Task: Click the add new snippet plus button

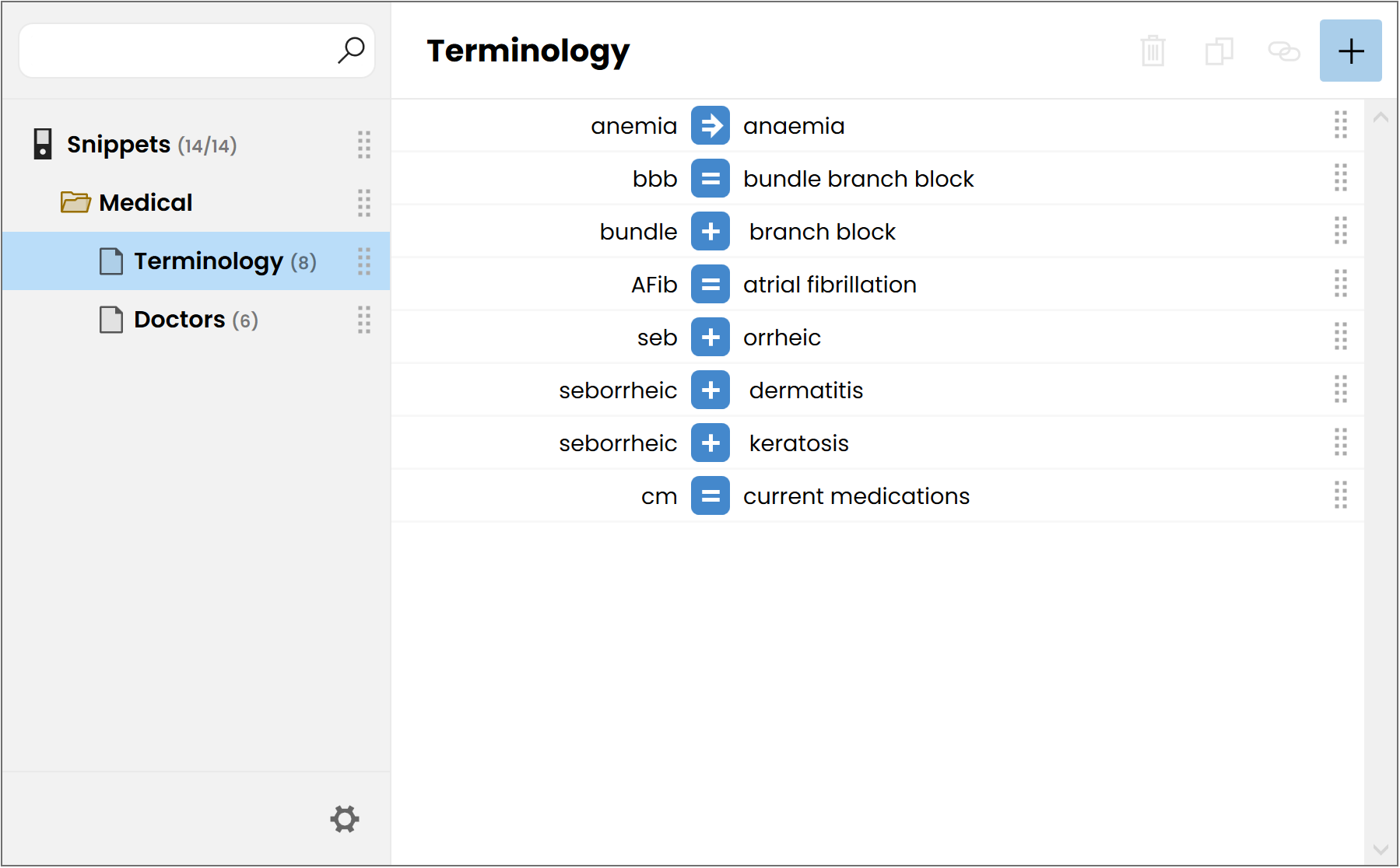Action: 1350,51
